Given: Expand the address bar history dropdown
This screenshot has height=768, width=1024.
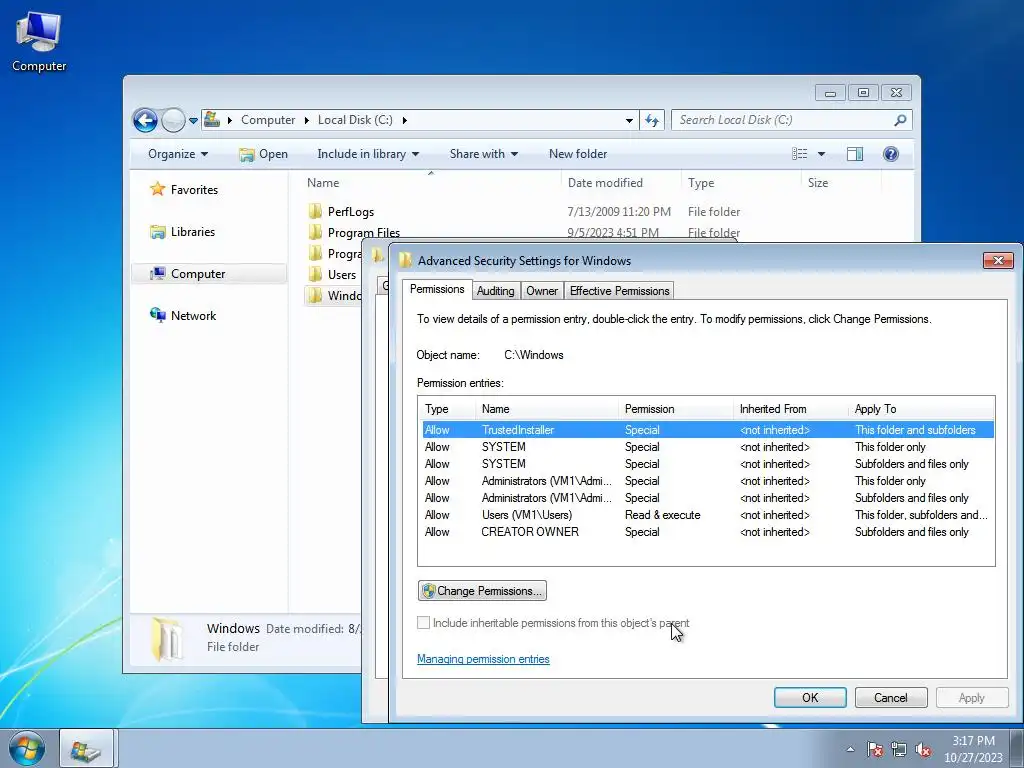Looking at the screenshot, I should point(629,120).
